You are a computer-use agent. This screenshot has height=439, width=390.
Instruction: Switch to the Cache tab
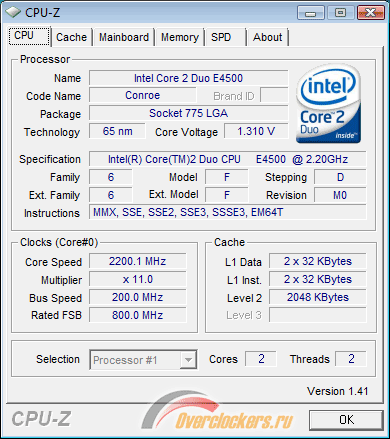click(71, 37)
